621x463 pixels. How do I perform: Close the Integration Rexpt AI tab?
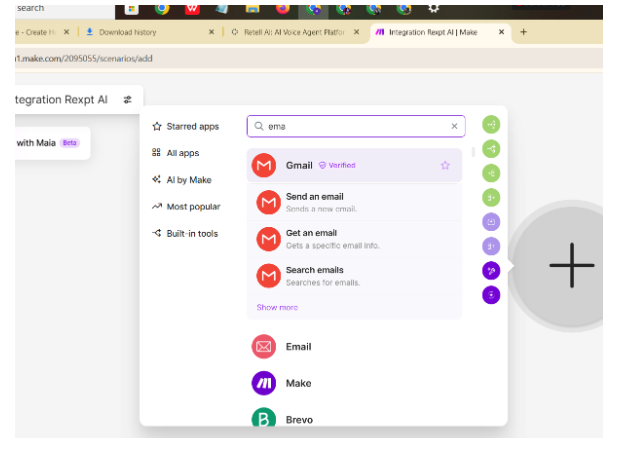point(501,32)
